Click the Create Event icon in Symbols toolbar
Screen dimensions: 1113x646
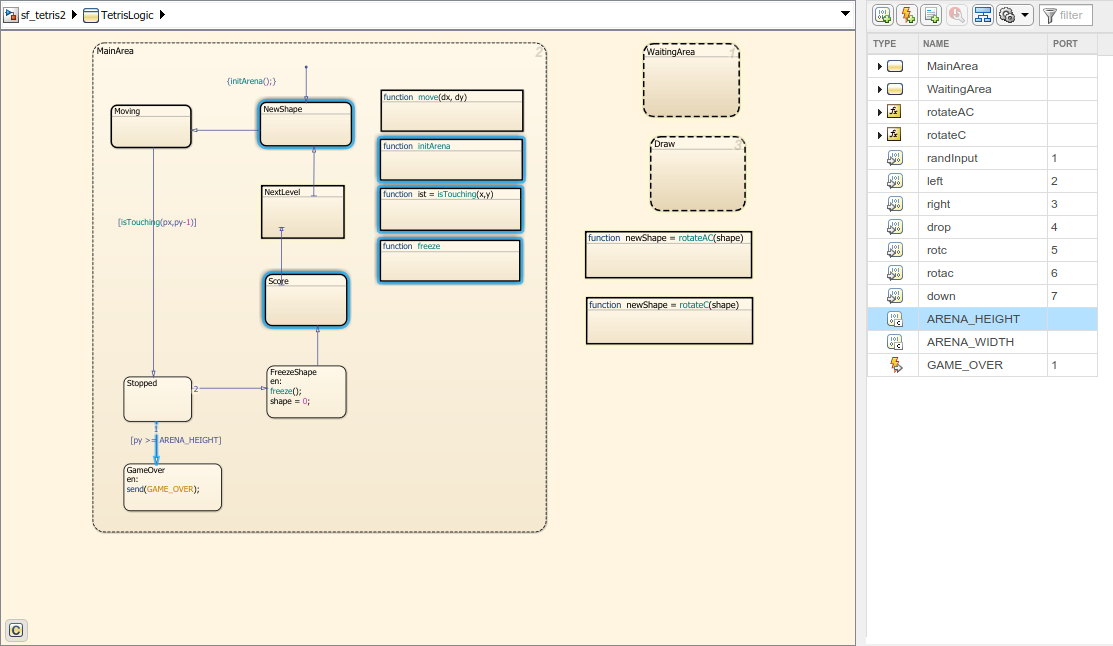906,14
